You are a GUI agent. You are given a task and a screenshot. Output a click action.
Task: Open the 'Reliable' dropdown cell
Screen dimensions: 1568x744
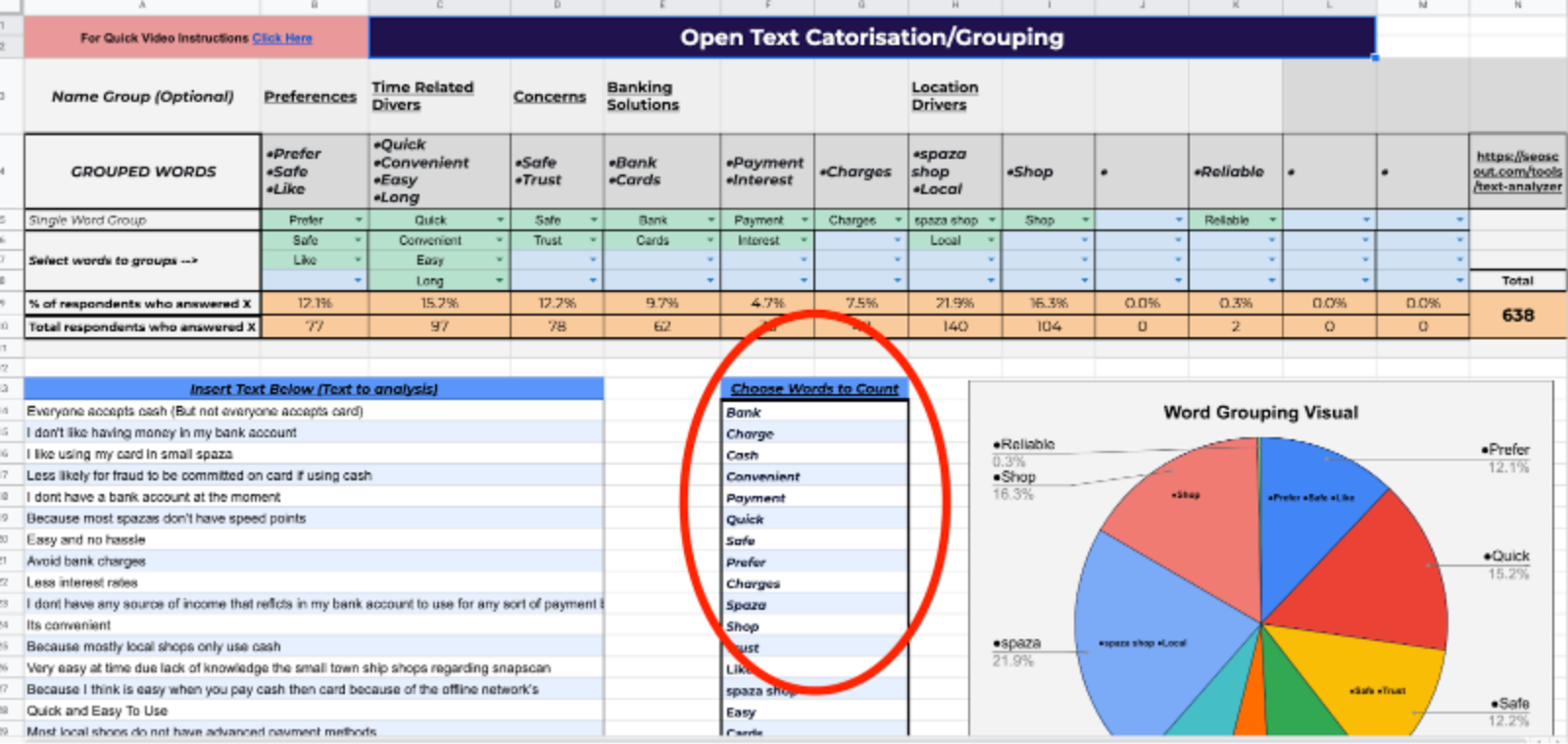pyautogui.click(x=1235, y=221)
